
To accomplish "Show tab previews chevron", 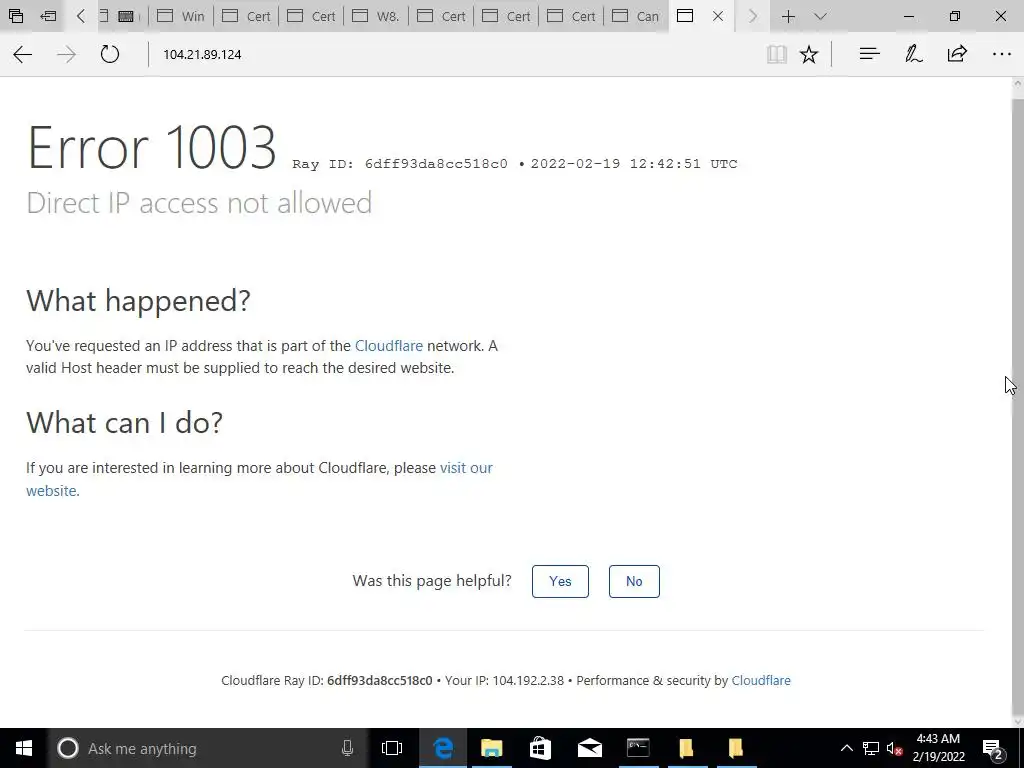I will point(821,16).
